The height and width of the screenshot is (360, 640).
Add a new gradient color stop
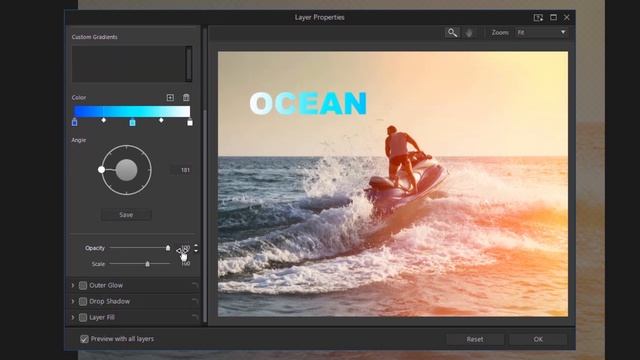(x=170, y=97)
